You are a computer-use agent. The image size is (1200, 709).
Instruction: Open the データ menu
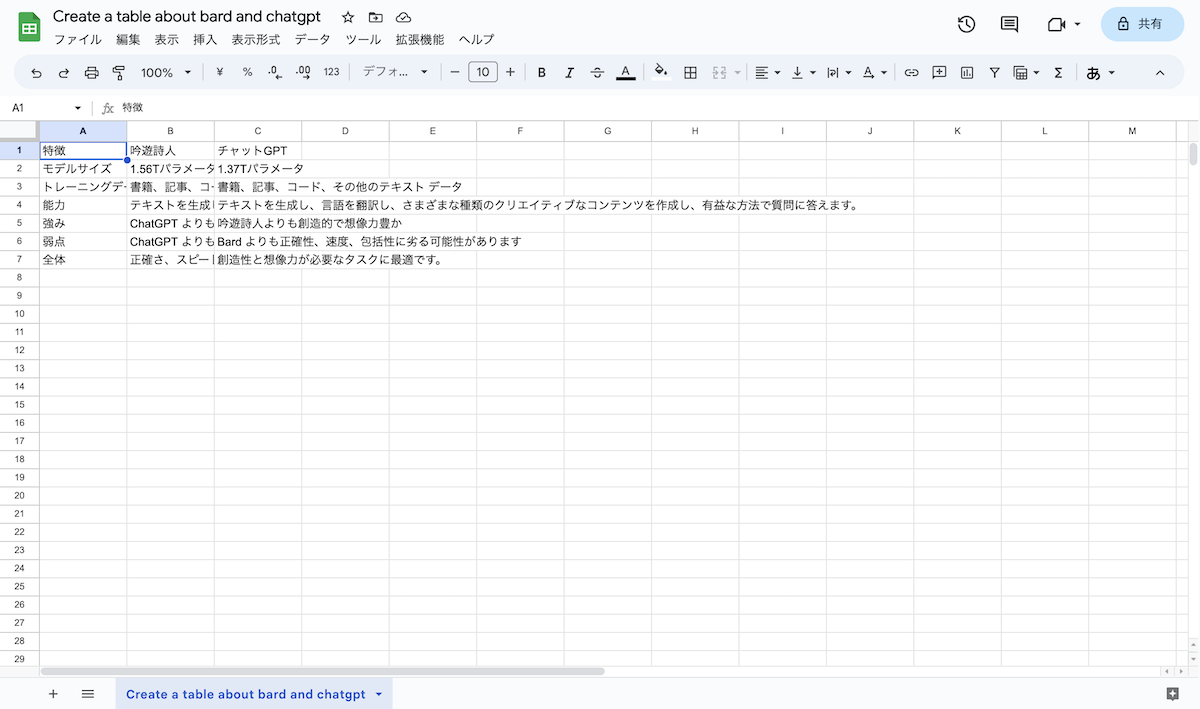(312, 40)
